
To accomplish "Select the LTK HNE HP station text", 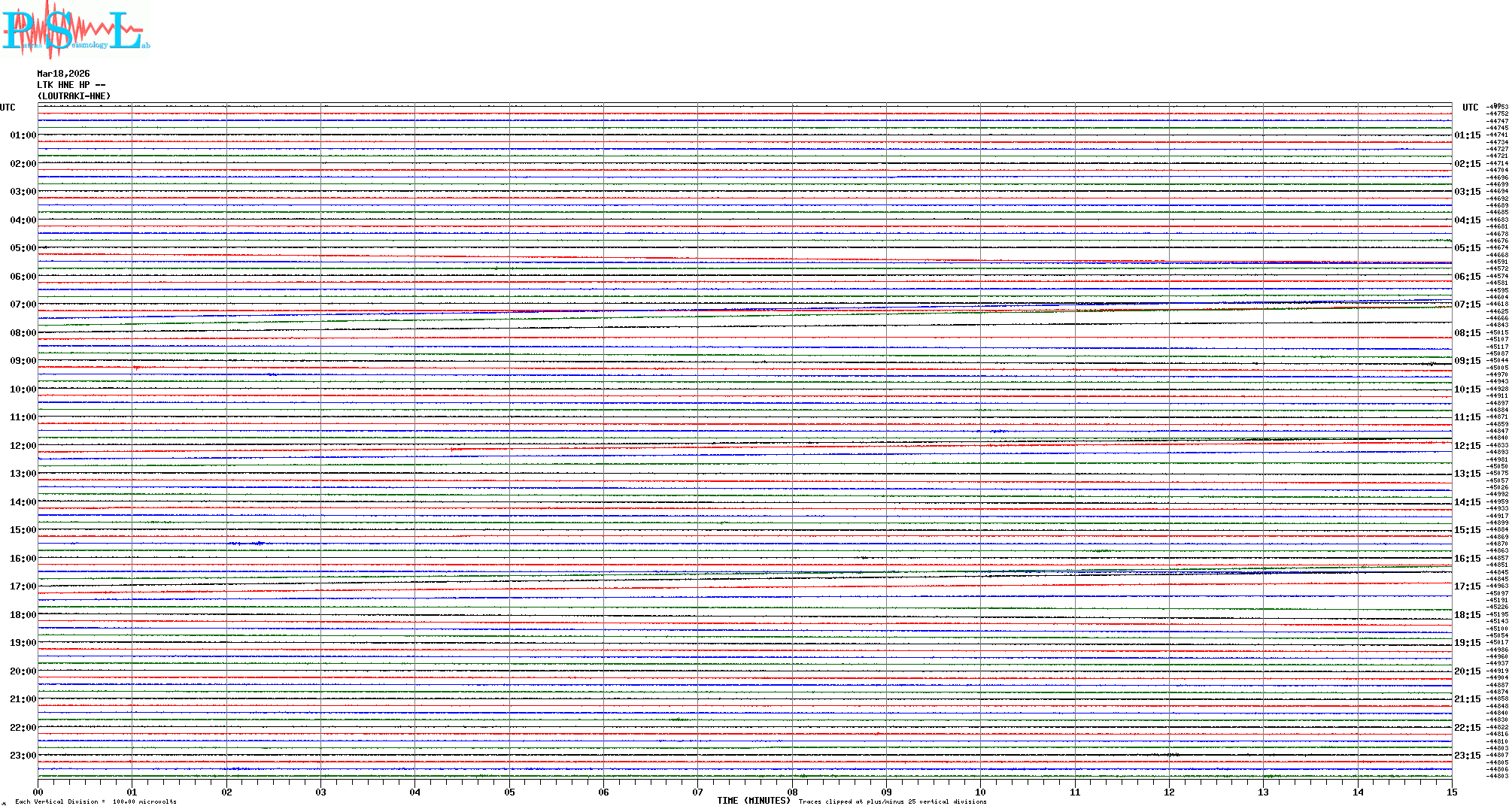I will (71, 85).
